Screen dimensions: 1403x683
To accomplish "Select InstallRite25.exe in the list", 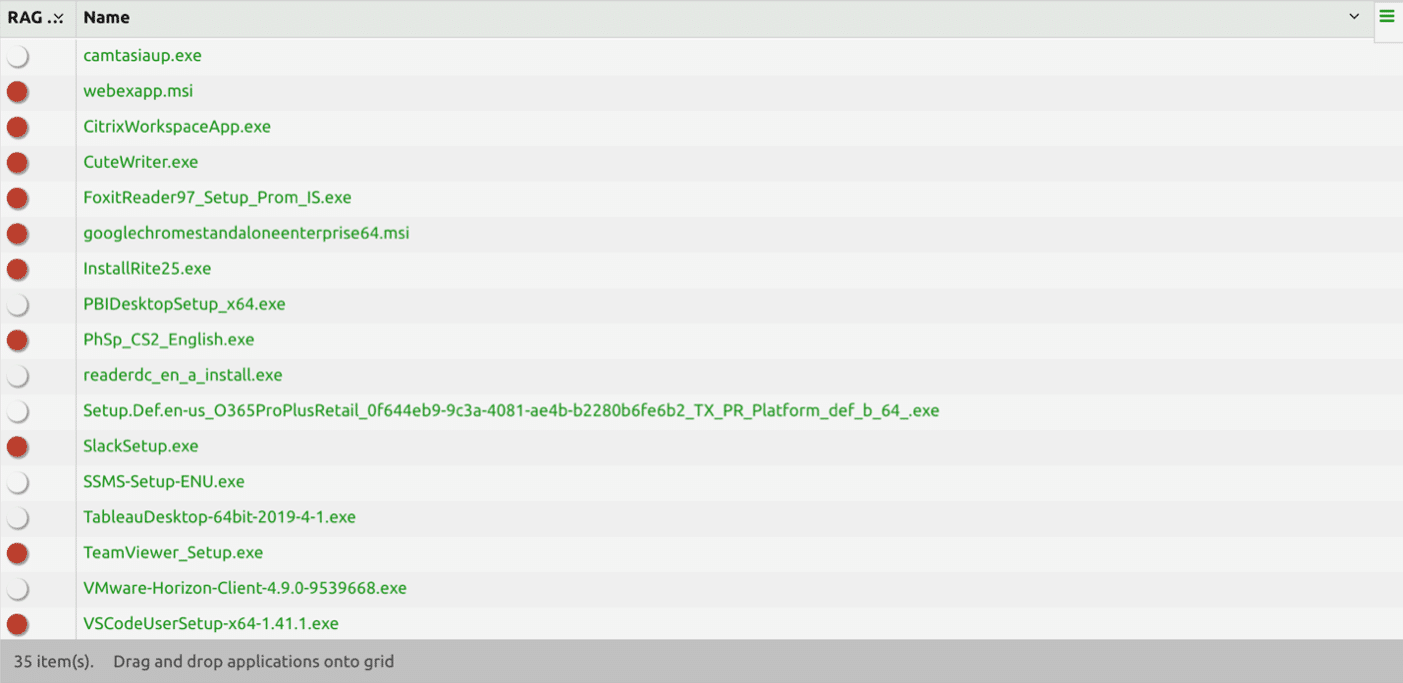I will point(147,269).
